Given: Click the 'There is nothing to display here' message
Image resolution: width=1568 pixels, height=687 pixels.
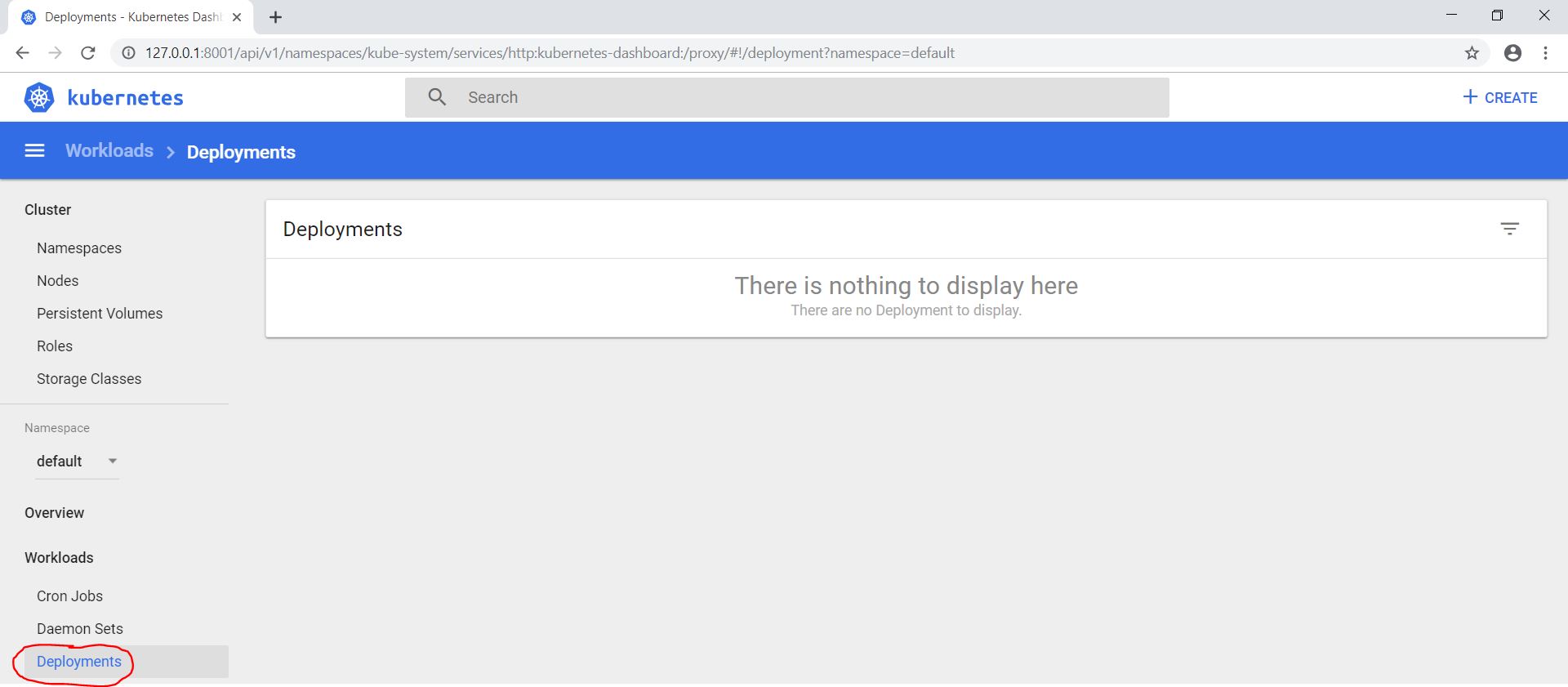Looking at the screenshot, I should point(906,285).
